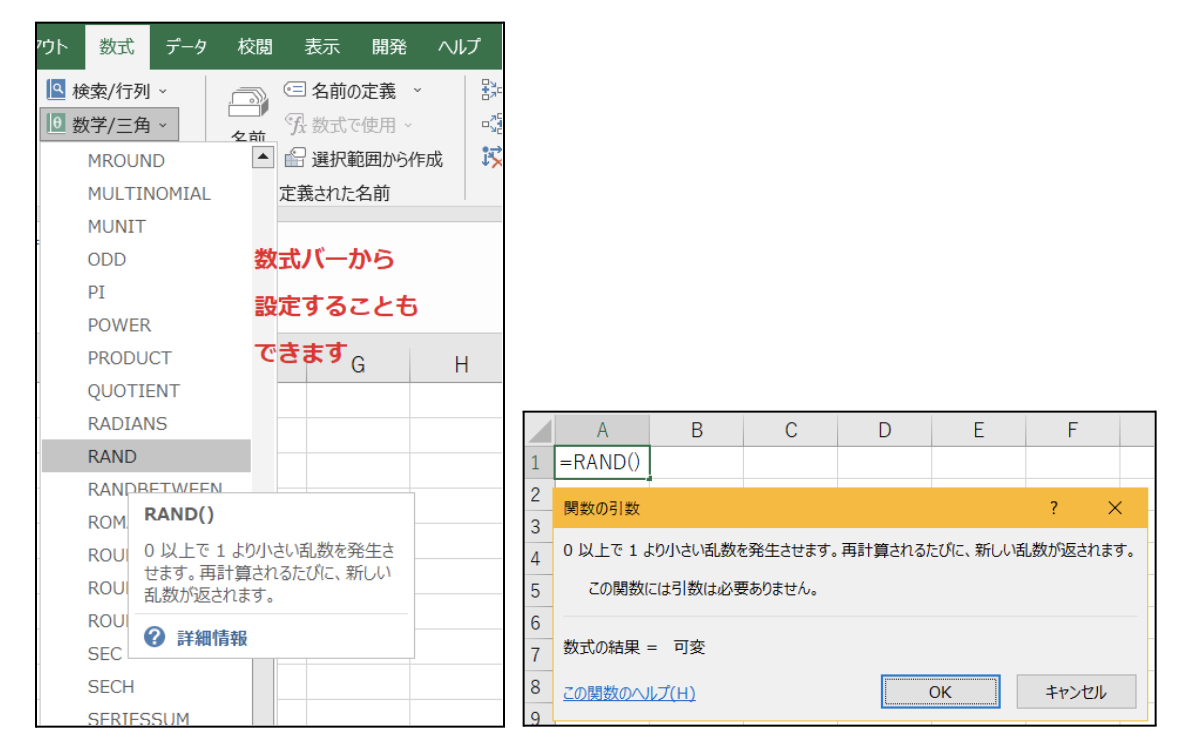
Task: Click the 名前の定義 tag icon
Action: click(x=294, y=89)
